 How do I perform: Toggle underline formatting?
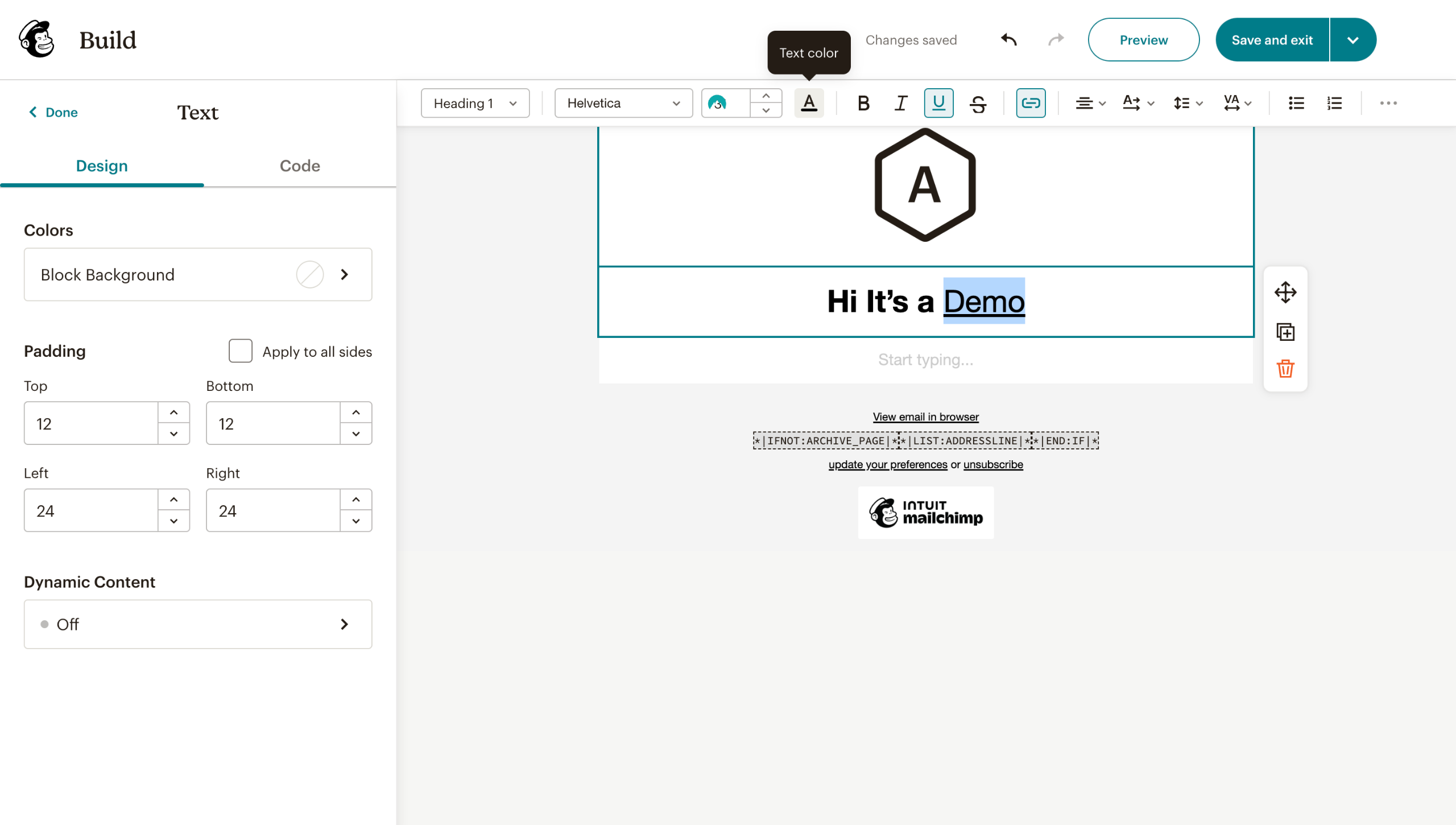coord(938,103)
